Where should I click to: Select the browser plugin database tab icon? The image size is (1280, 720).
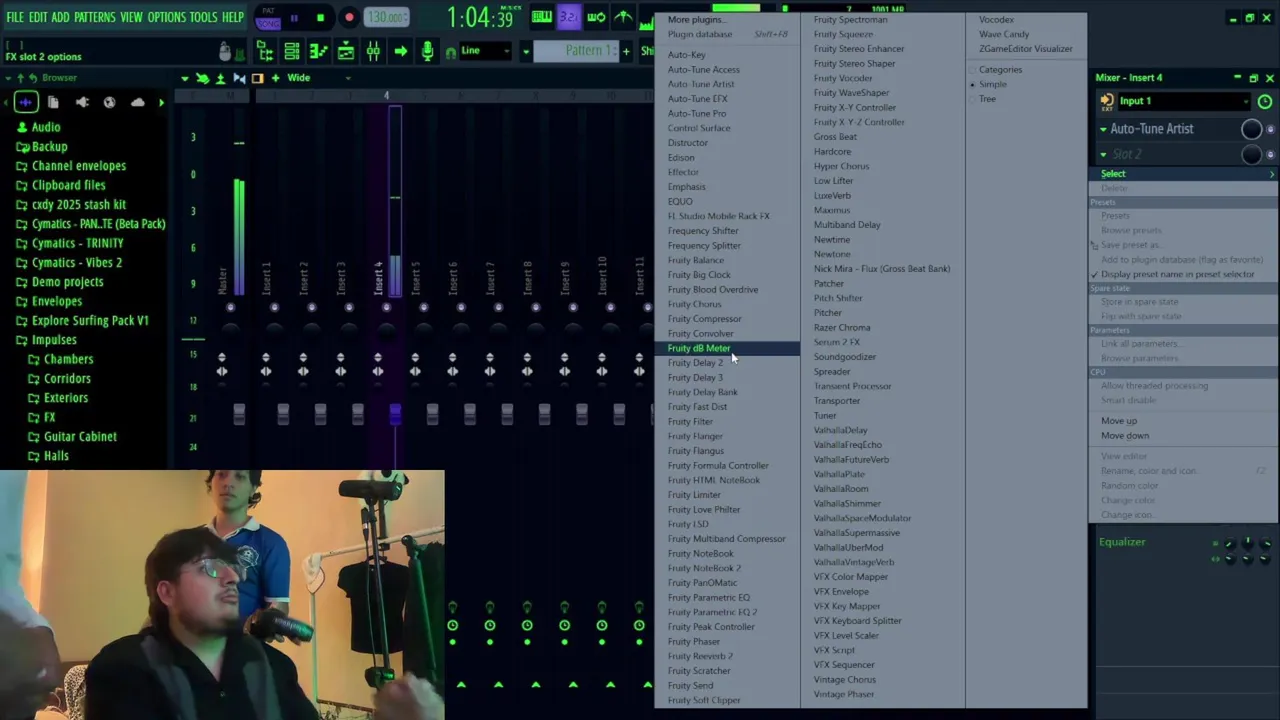pos(82,102)
